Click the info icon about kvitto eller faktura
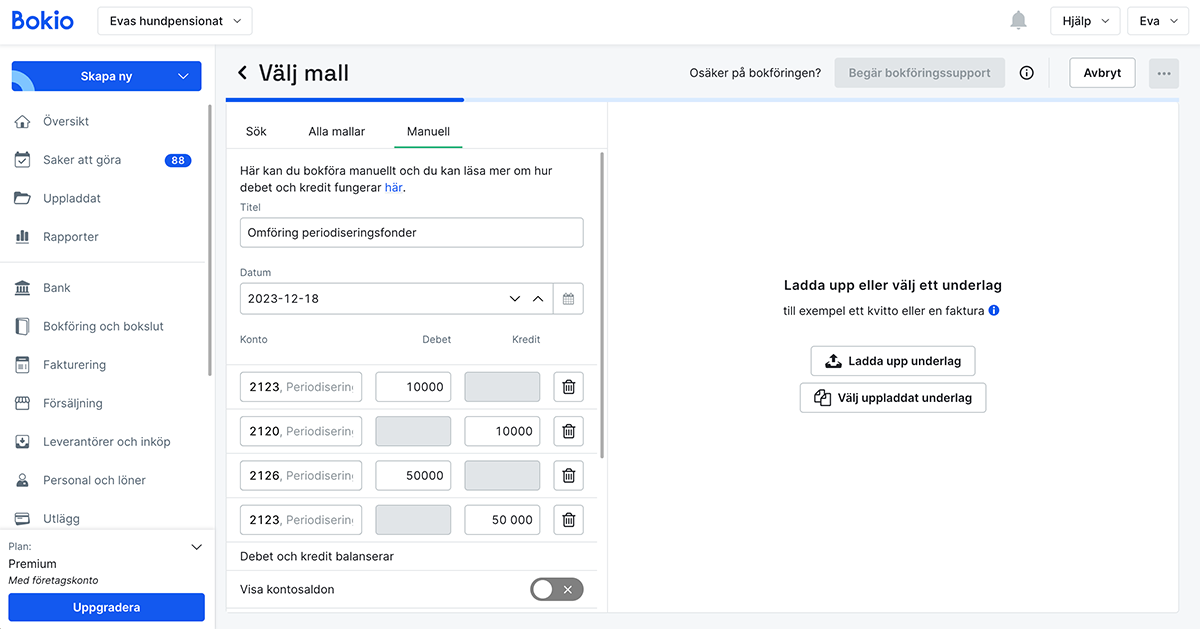The image size is (1200, 629). pos(993,310)
